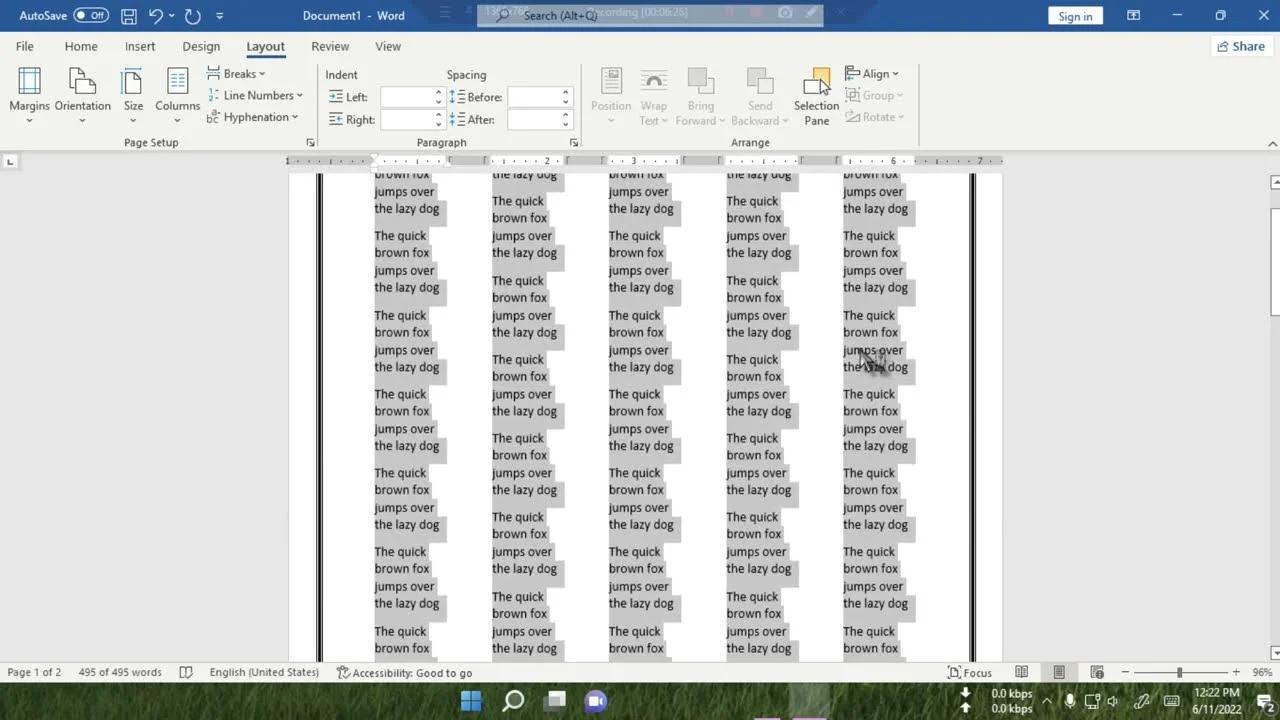Click the Undo arrow icon
The image size is (1280, 720).
155,16
